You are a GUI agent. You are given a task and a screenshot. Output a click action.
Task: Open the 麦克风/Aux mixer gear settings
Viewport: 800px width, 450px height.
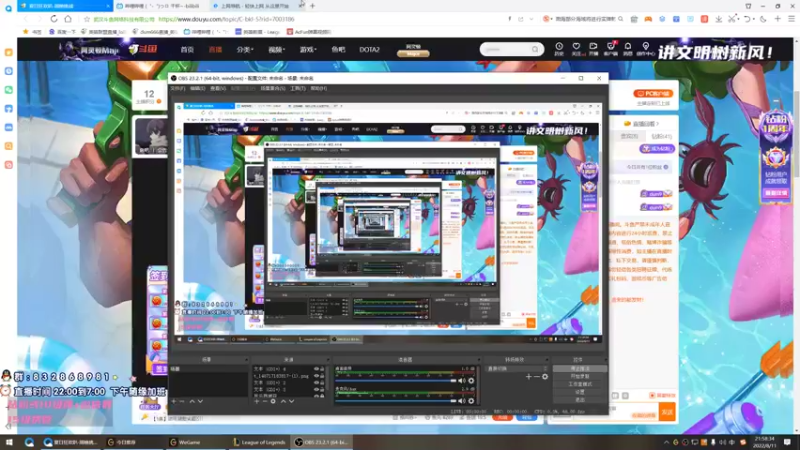(471, 401)
